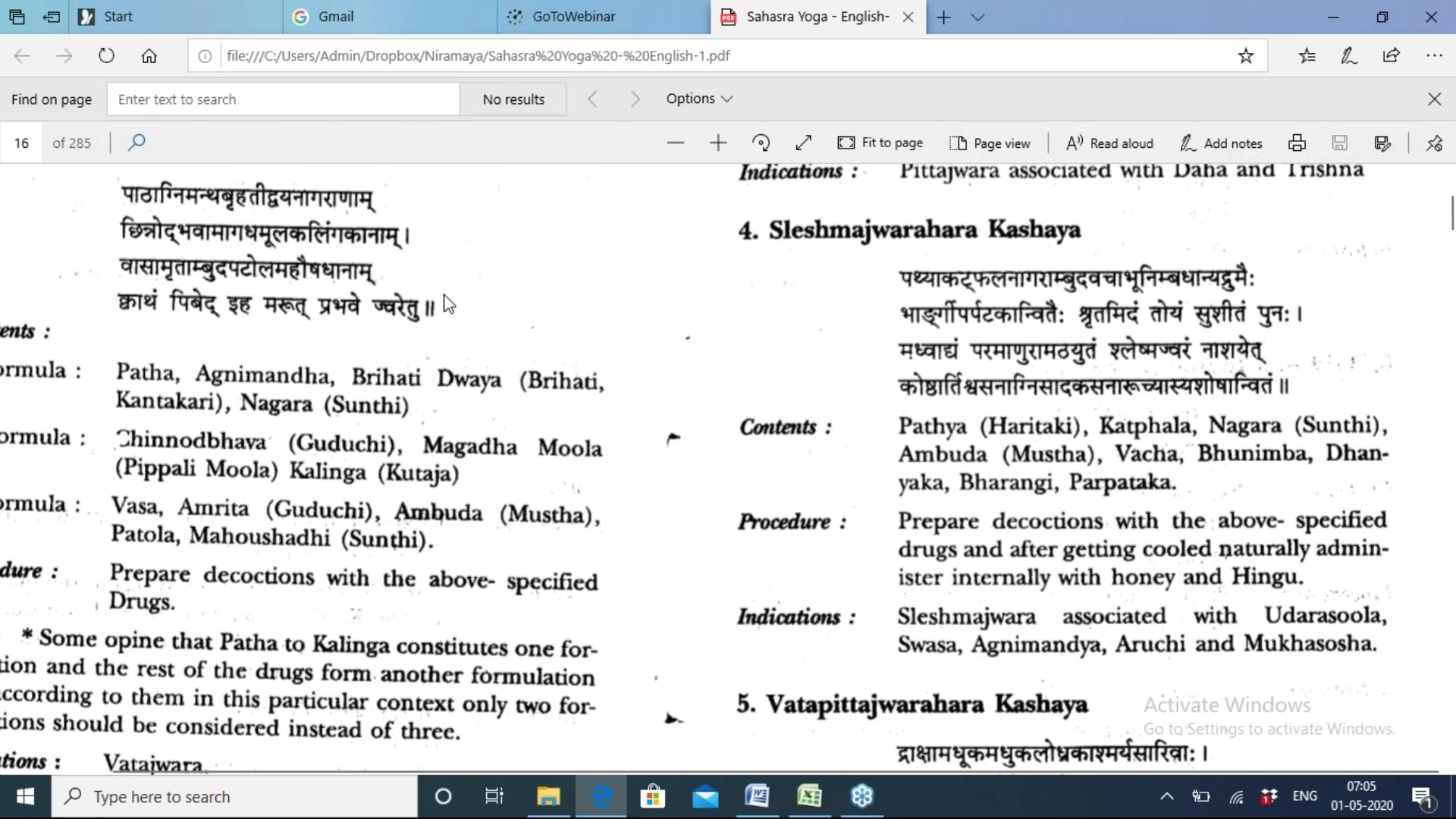This screenshot has width=1456, height=819.
Task: Toggle Fit to page mode
Action: (x=880, y=143)
